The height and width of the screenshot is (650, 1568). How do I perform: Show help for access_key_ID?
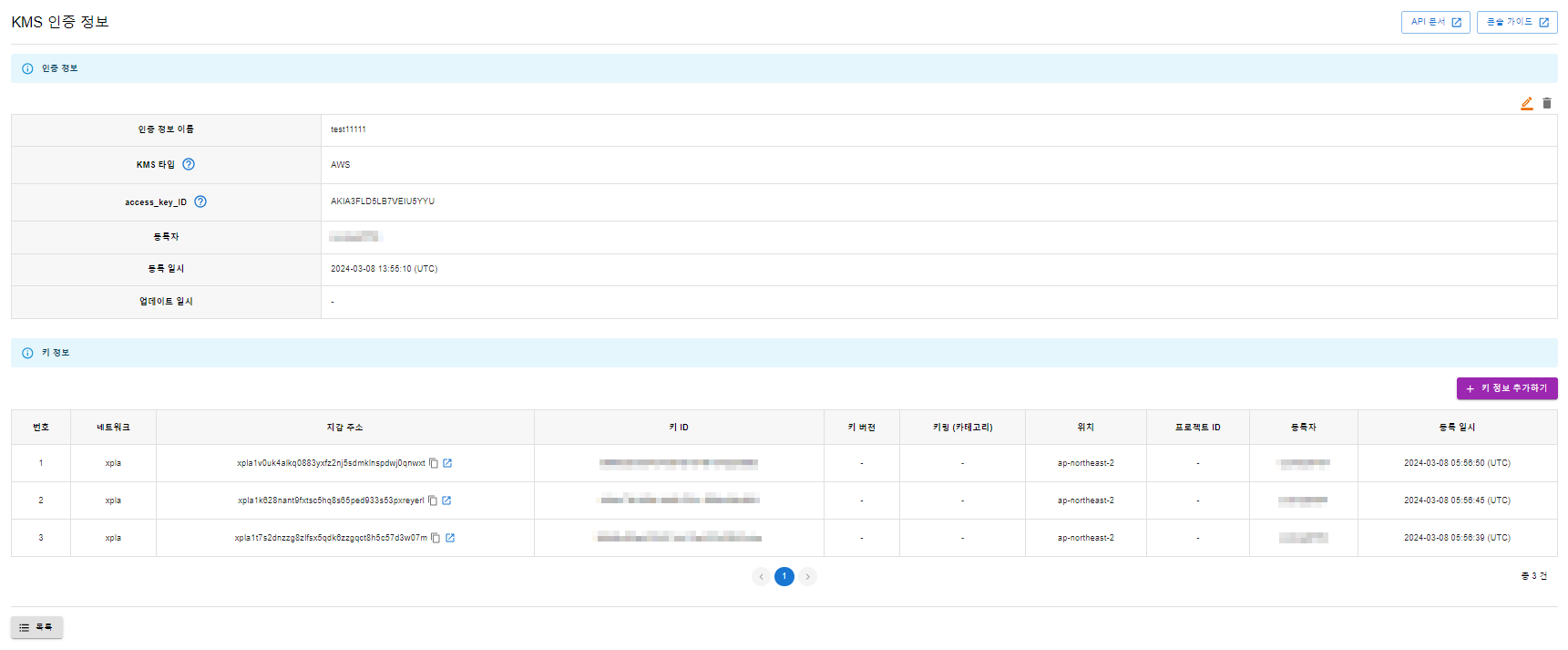200,201
